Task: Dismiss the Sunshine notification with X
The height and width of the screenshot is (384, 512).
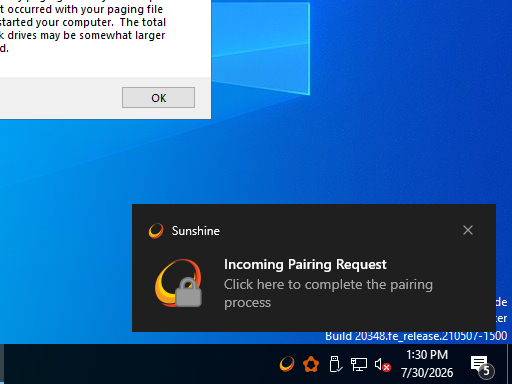Action: pyautogui.click(x=468, y=230)
